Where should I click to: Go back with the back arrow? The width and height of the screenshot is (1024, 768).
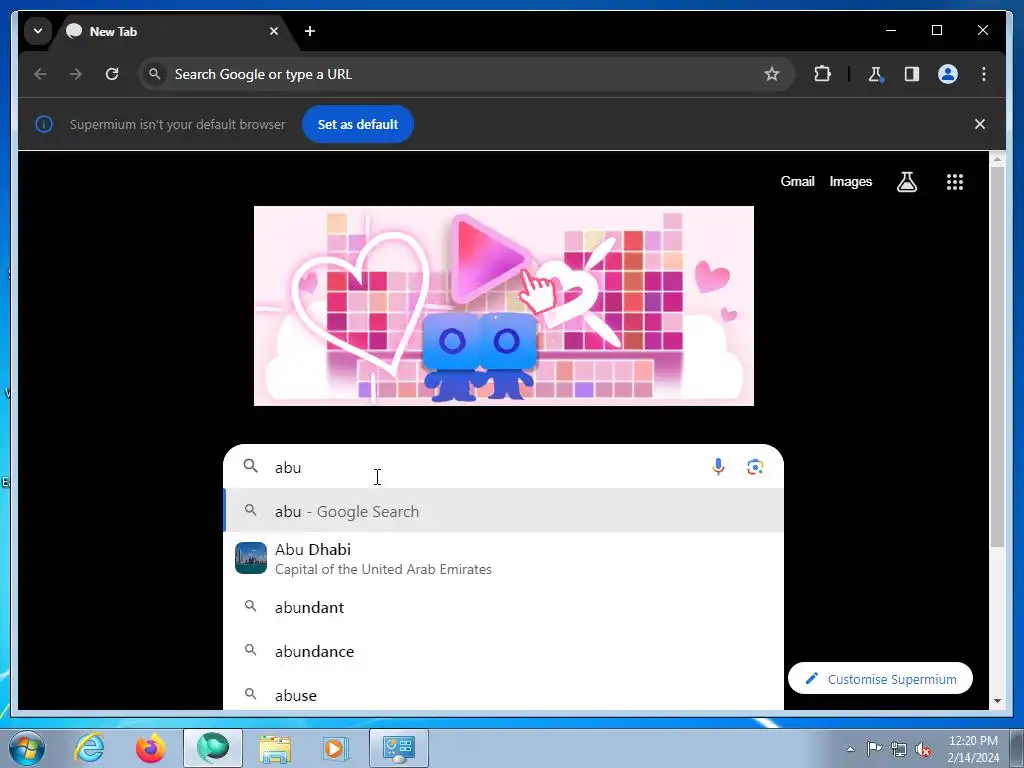pos(40,74)
